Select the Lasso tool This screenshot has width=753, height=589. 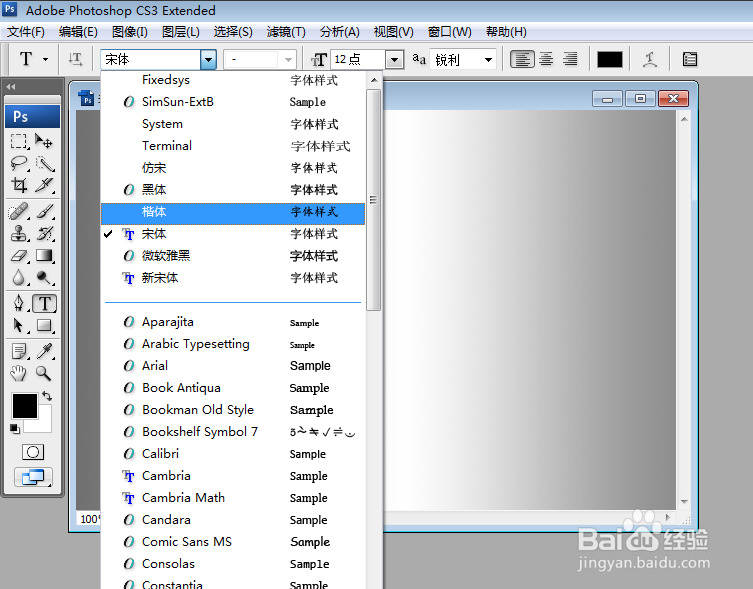19,163
